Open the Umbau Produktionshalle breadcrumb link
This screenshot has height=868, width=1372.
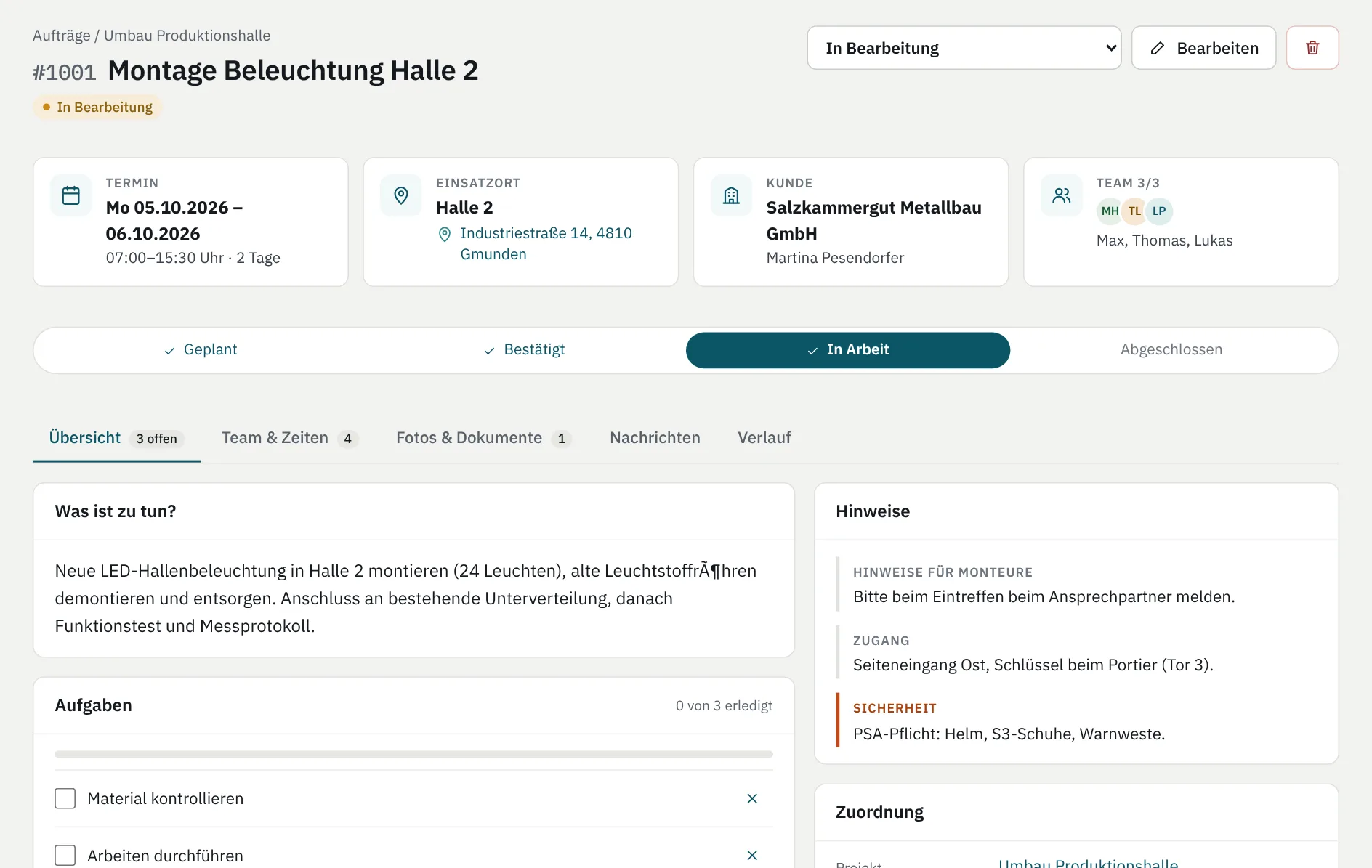[x=187, y=36]
